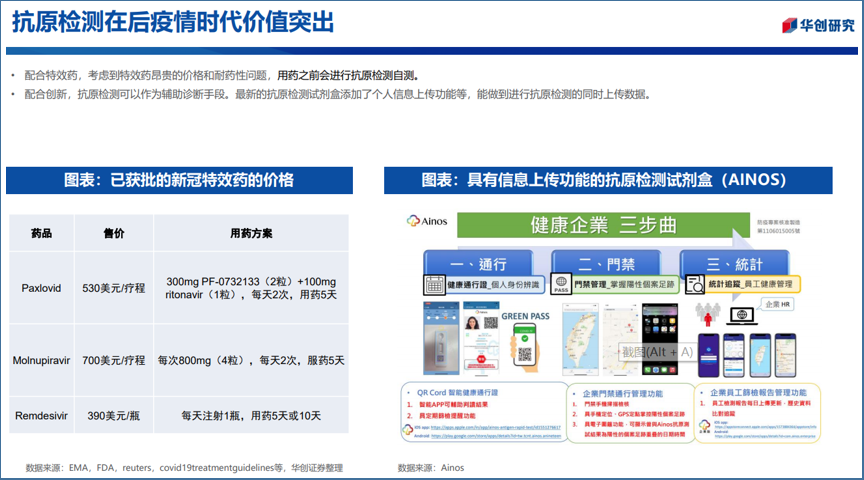Click the second bullet starting 配合创新

click(338, 94)
